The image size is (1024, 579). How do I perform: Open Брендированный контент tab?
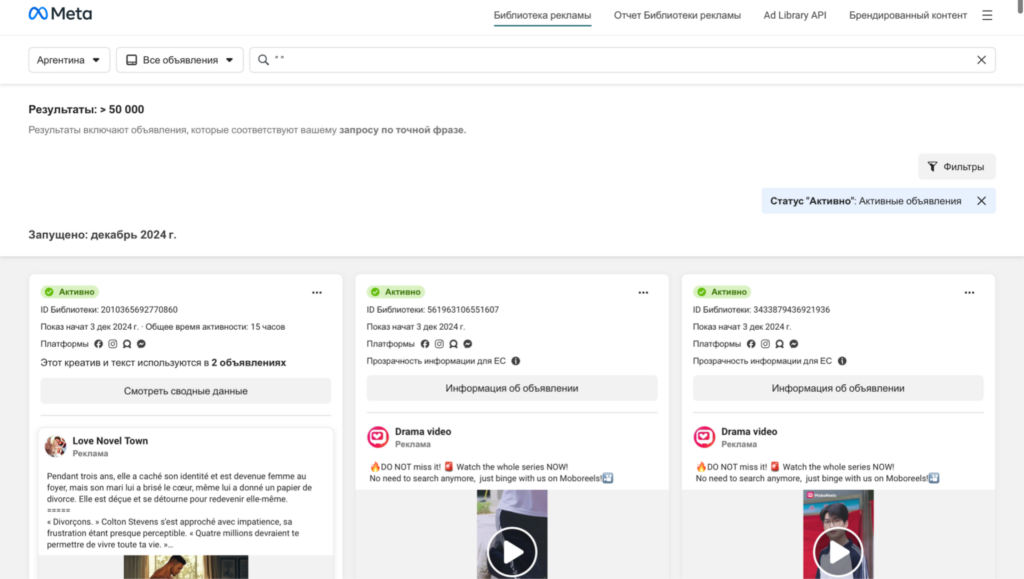908,15
